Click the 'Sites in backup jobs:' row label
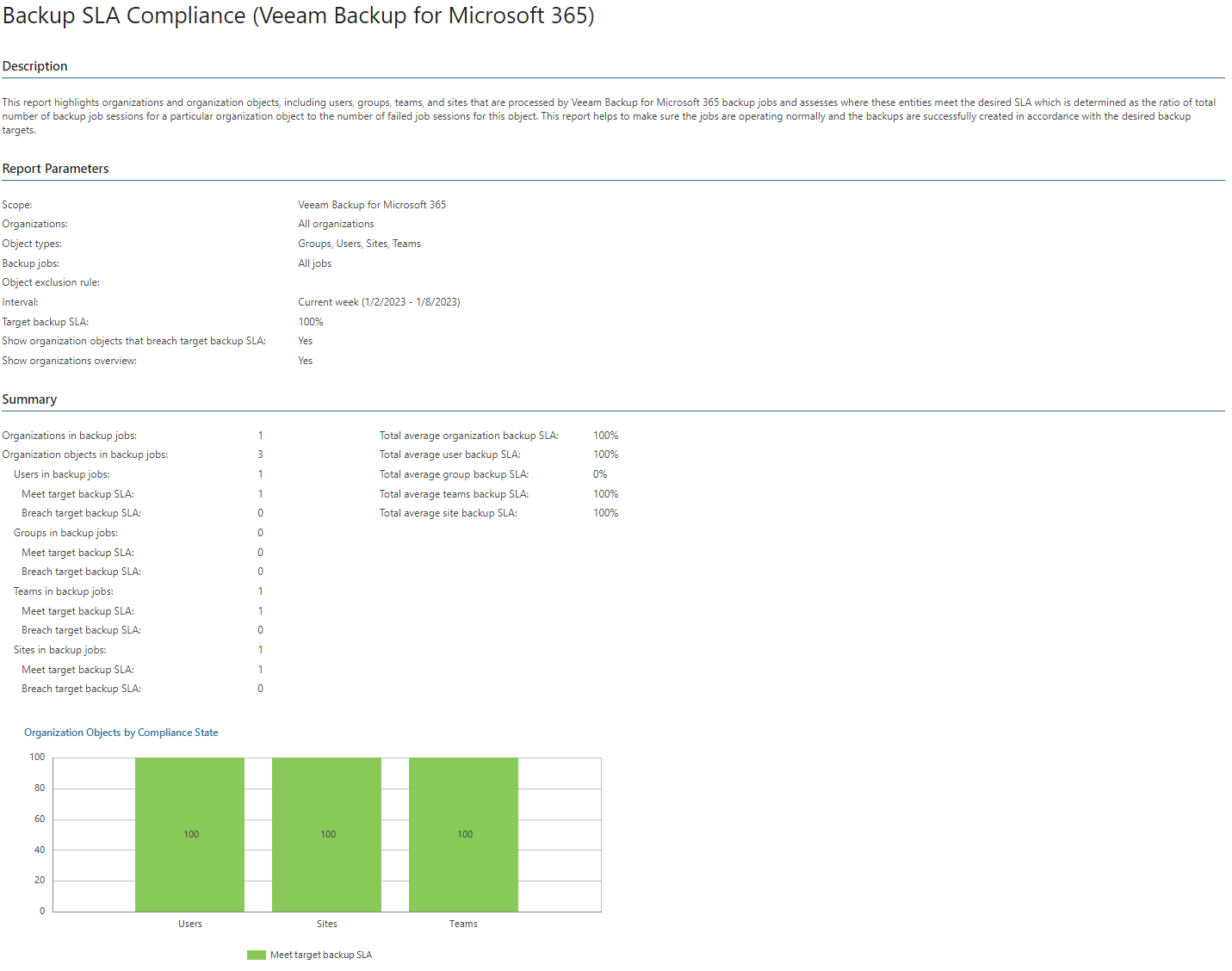The width and height of the screenshot is (1232, 971). [x=59, y=650]
